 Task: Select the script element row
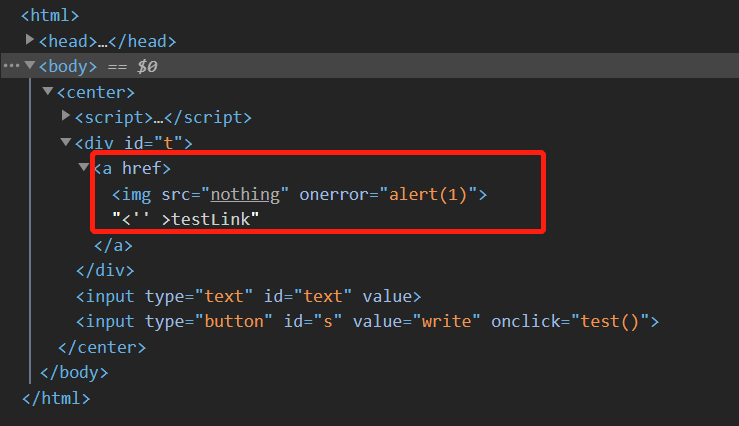[163, 117]
